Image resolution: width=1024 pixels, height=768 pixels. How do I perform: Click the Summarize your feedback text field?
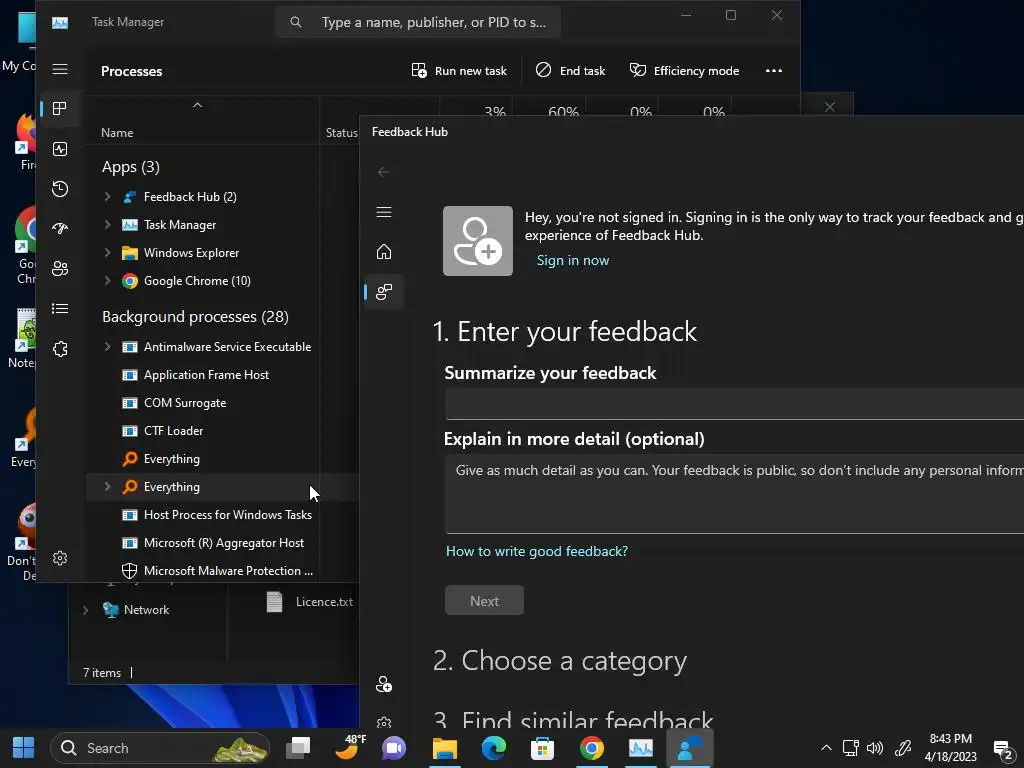point(735,404)
